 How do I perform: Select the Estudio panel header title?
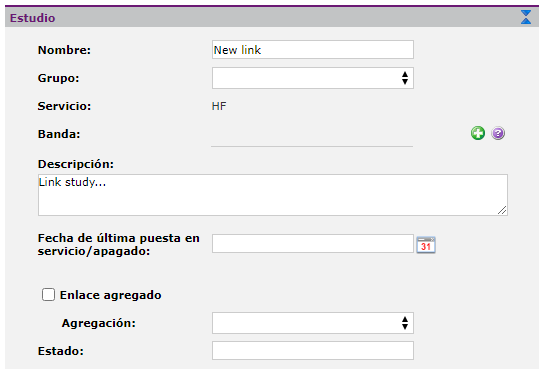click(32, 18)
